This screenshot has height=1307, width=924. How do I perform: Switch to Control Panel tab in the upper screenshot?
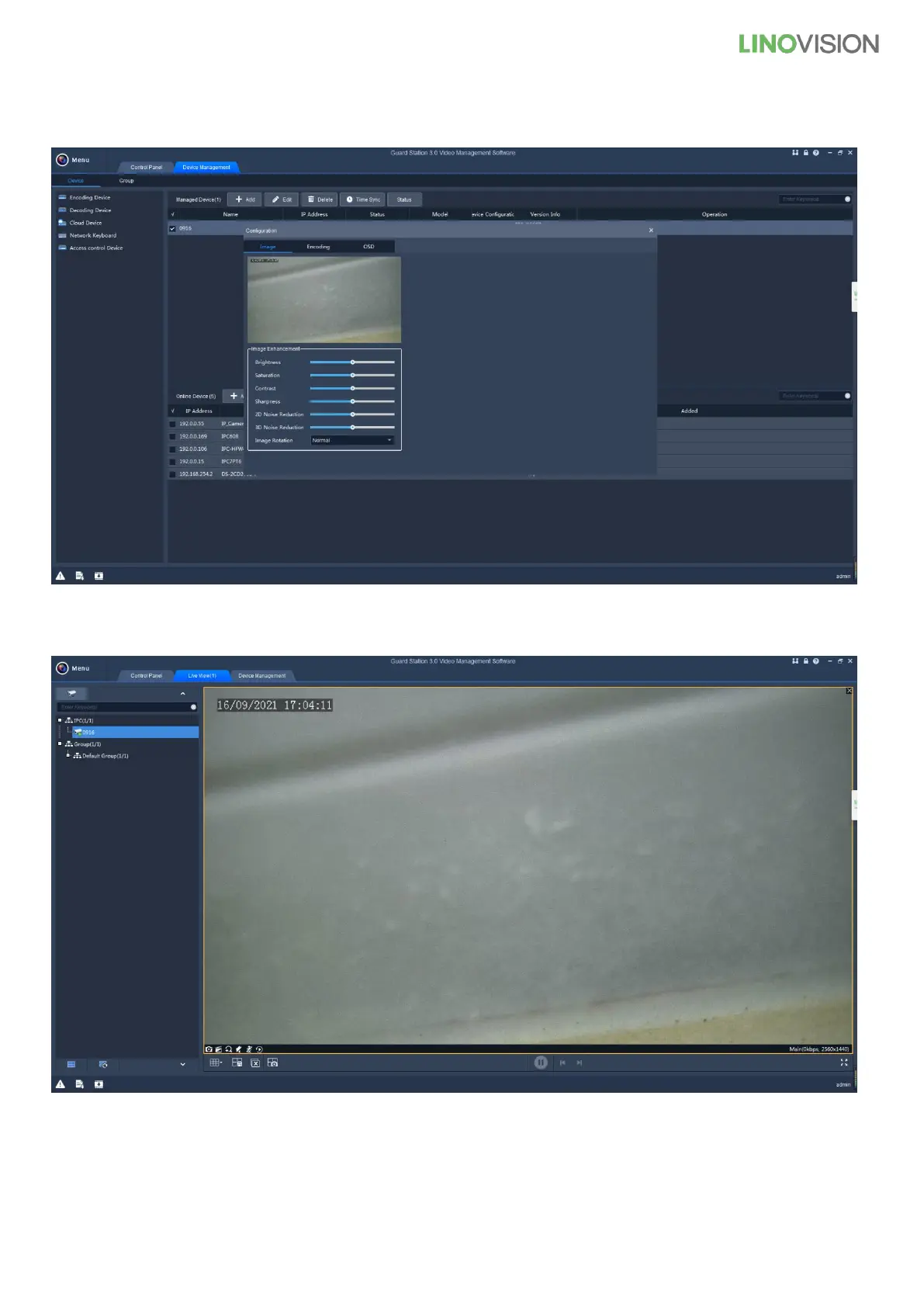[146, 167]
